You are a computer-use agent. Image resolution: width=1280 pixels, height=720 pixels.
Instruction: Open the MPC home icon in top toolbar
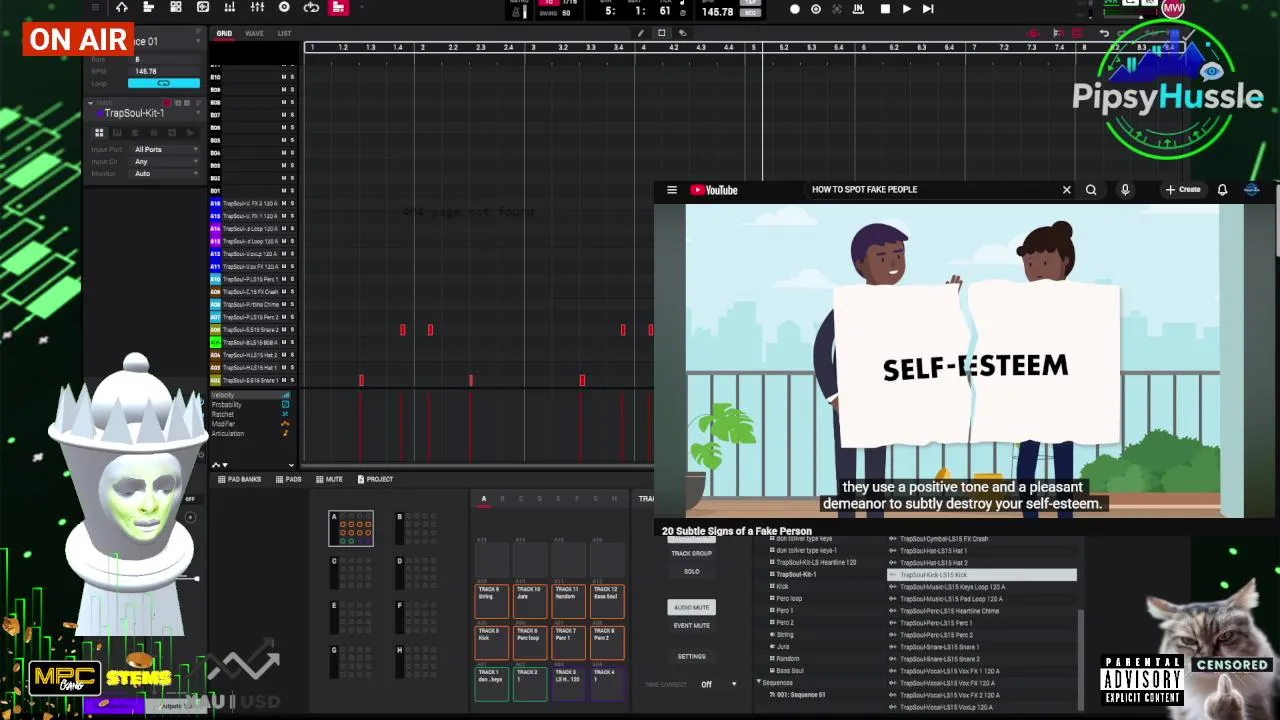click(121, 8)
